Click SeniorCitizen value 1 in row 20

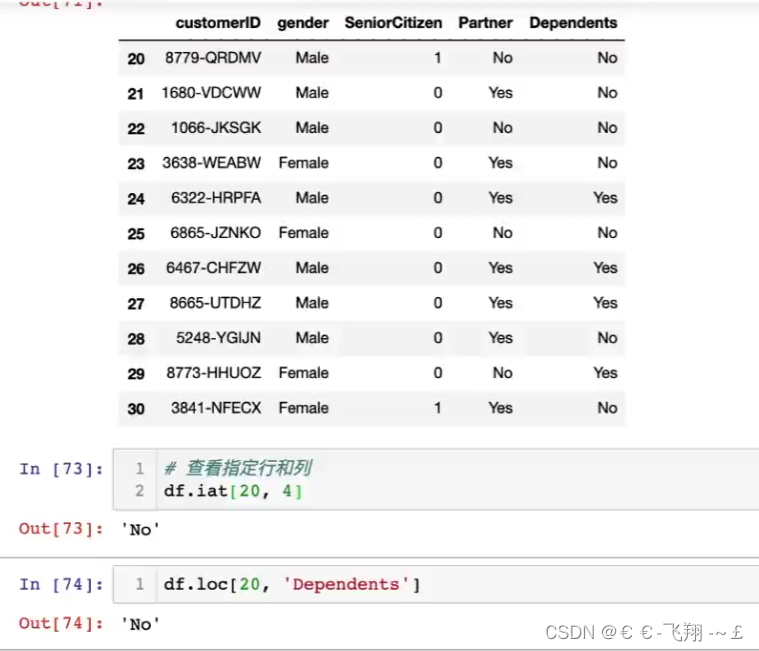tap(438, 58)
